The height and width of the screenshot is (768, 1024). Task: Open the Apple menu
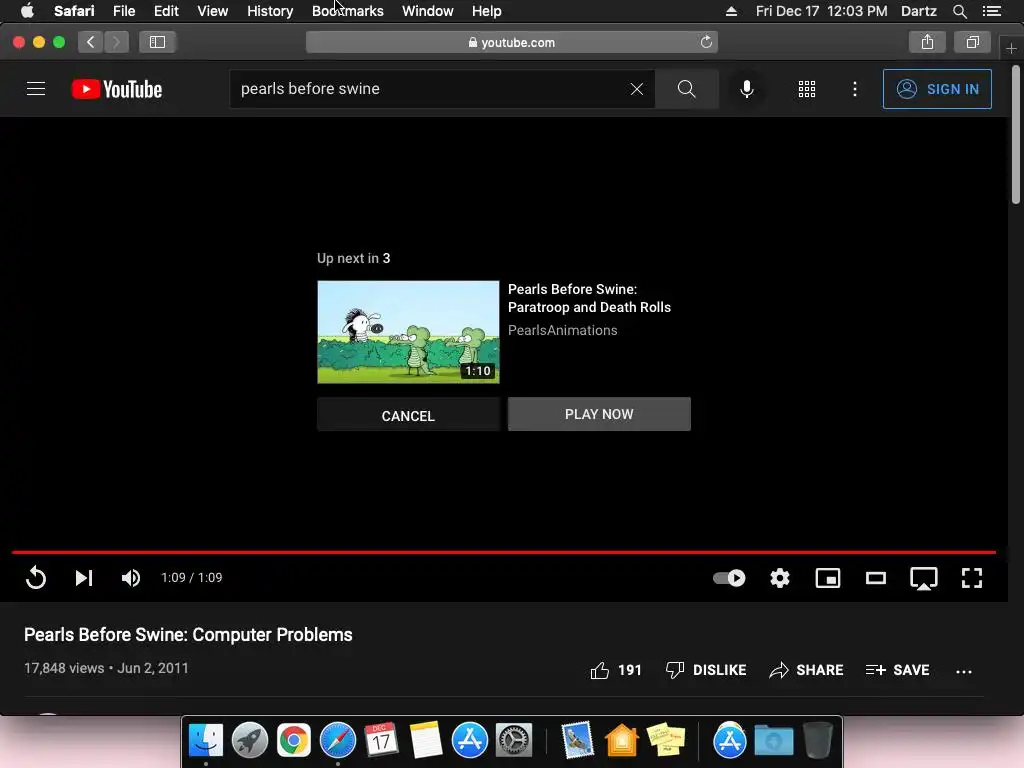coord(27,11)
